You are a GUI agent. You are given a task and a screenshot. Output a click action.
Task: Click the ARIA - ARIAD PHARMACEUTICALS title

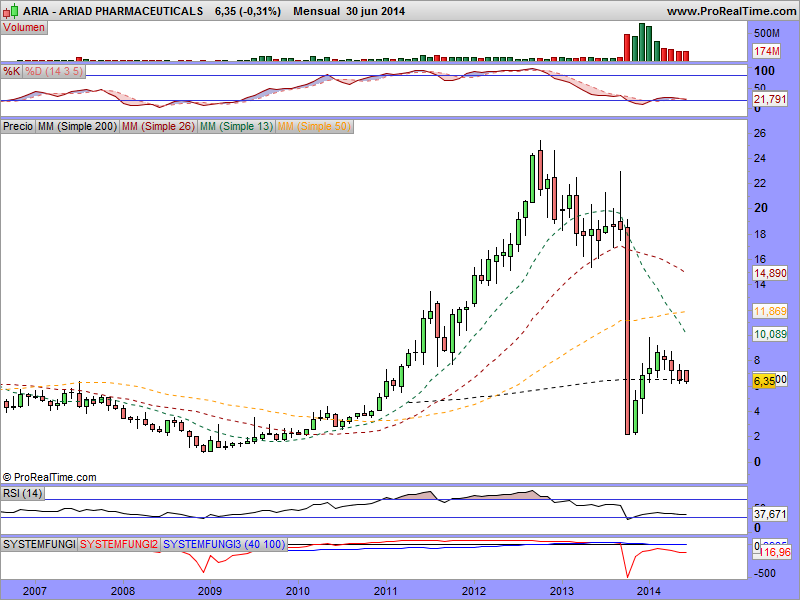(103, 11)
